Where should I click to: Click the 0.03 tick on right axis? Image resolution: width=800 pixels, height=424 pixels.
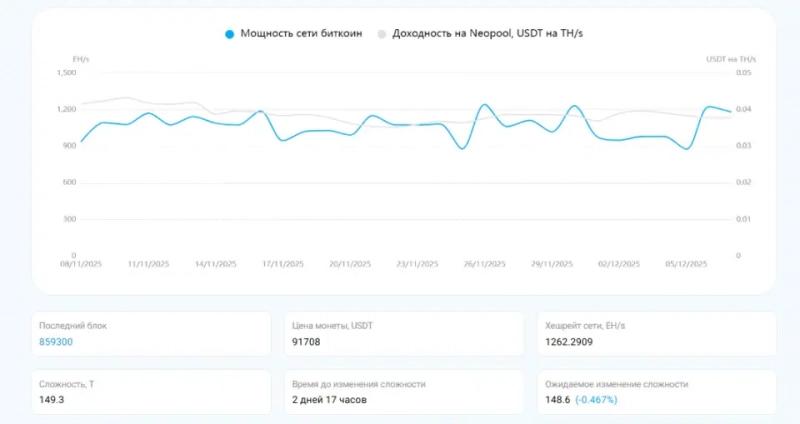[x=744, y=145]
